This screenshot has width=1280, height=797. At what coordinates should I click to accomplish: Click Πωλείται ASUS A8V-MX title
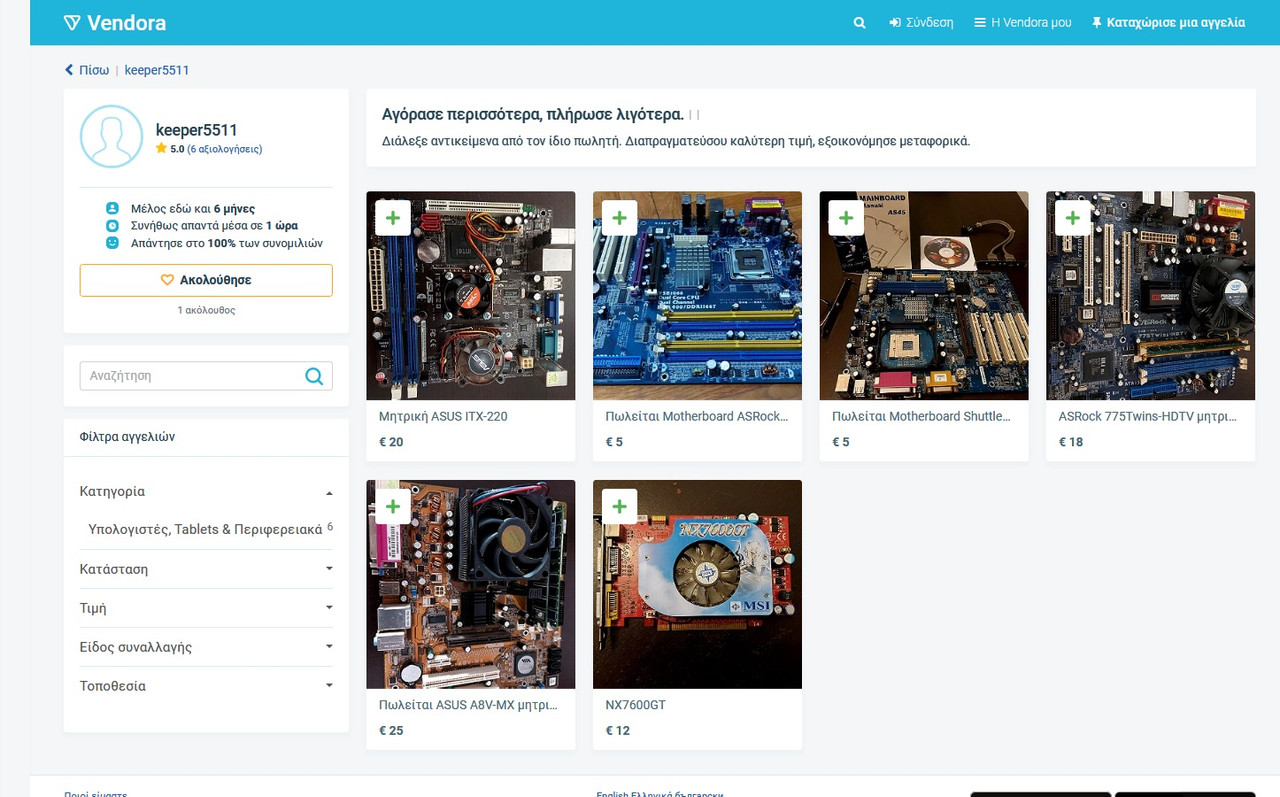pos(469,705)
